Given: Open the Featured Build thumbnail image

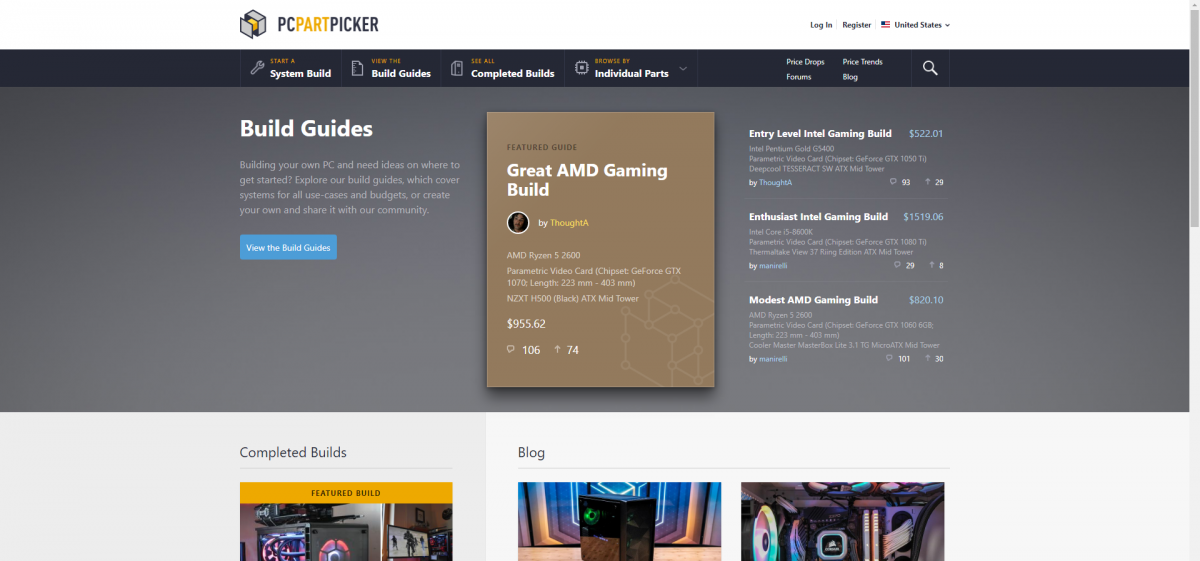Looking at the screenshot, I should point(346,532).
